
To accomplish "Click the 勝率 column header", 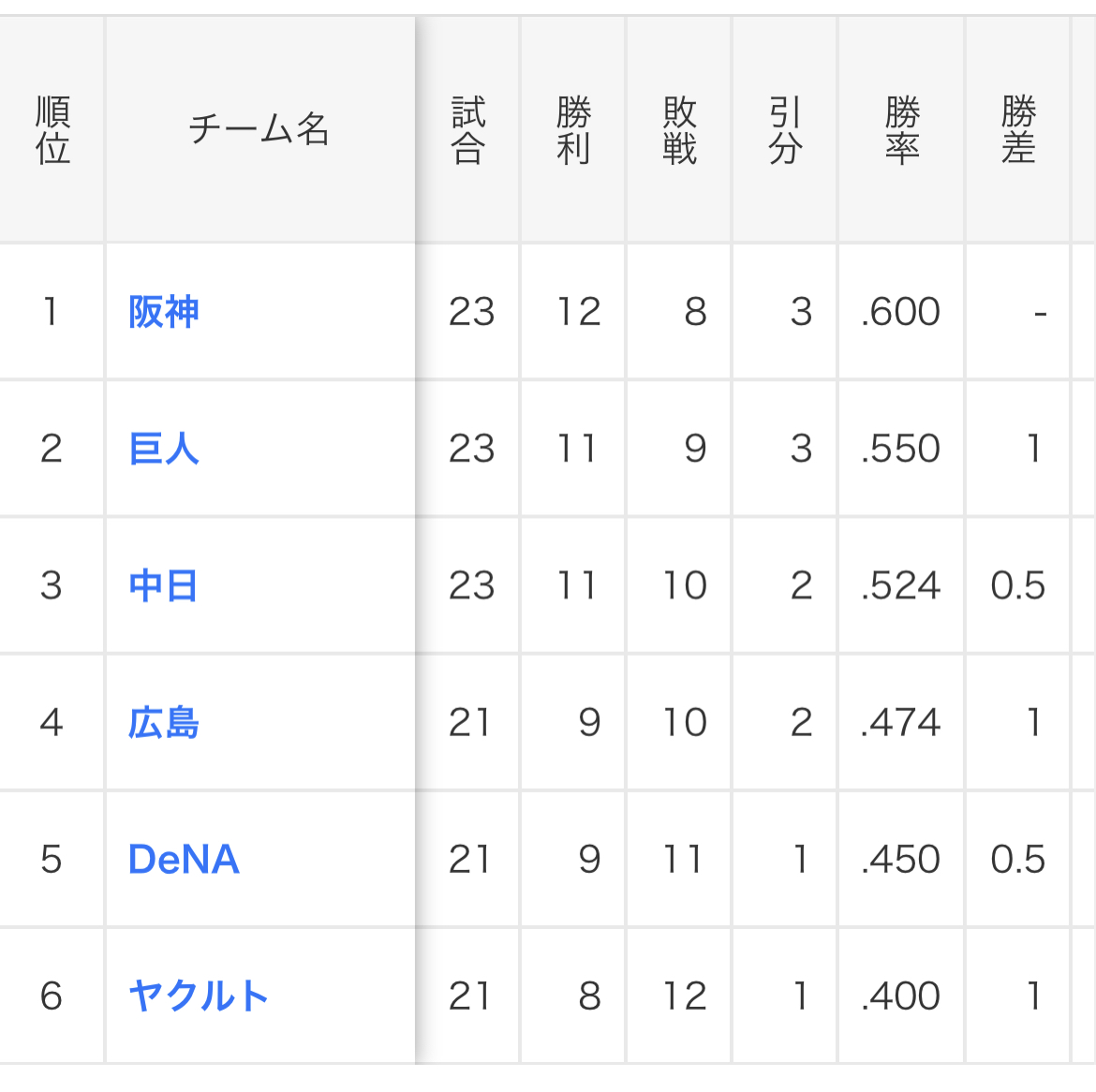I will pos(901,130).
